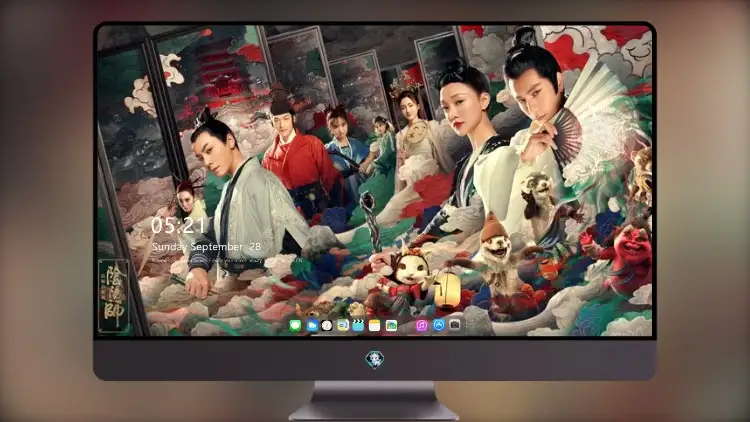Open the green Messages dock icon
This screenshot has height=422, width=750.
pos(296,326)
